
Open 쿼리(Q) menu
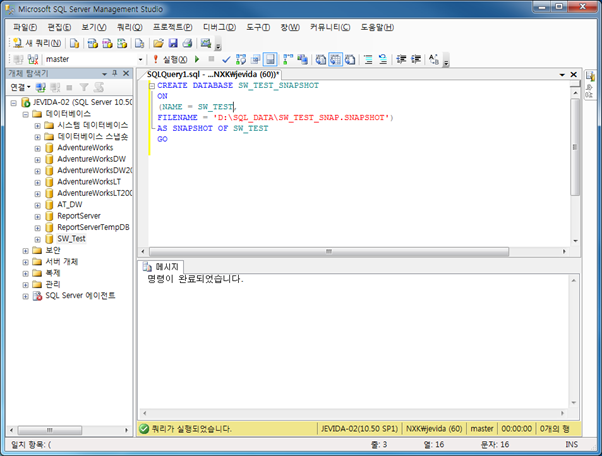click(130, 27)
